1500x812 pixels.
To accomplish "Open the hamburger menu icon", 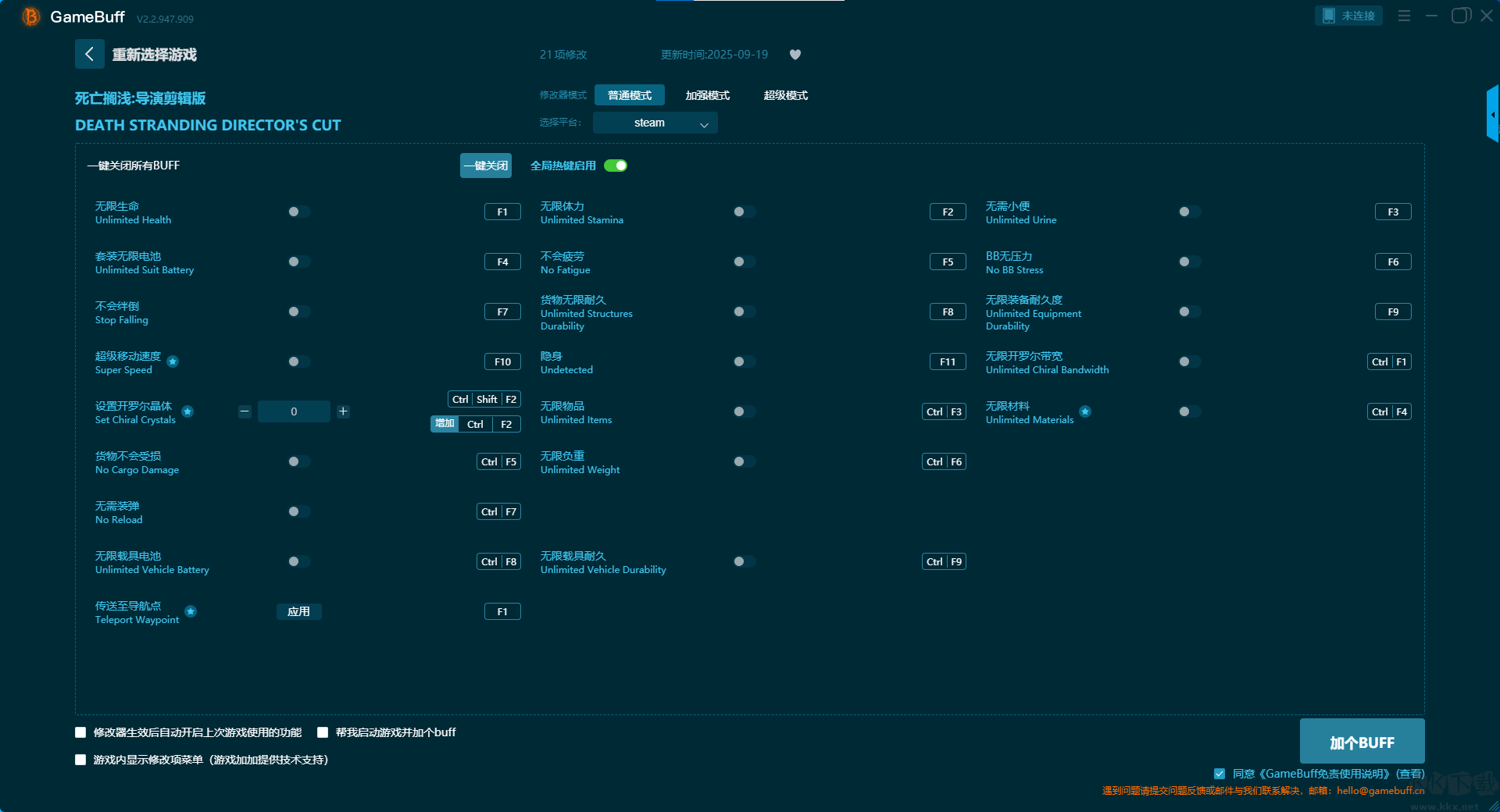I will (1404, 16).
